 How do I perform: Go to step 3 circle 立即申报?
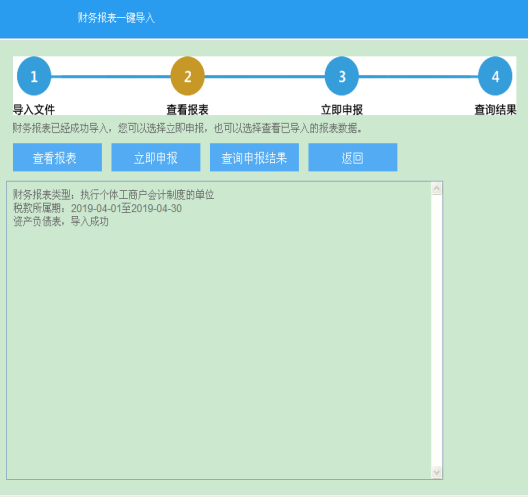coord(341,76)
